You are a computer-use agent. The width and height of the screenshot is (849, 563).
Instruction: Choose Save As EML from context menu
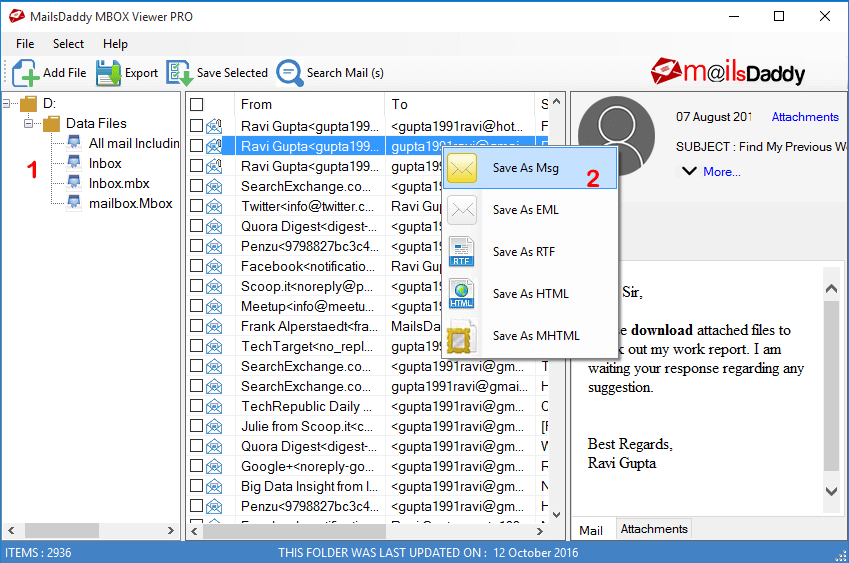pyautogui.click(x=531, y=210)
